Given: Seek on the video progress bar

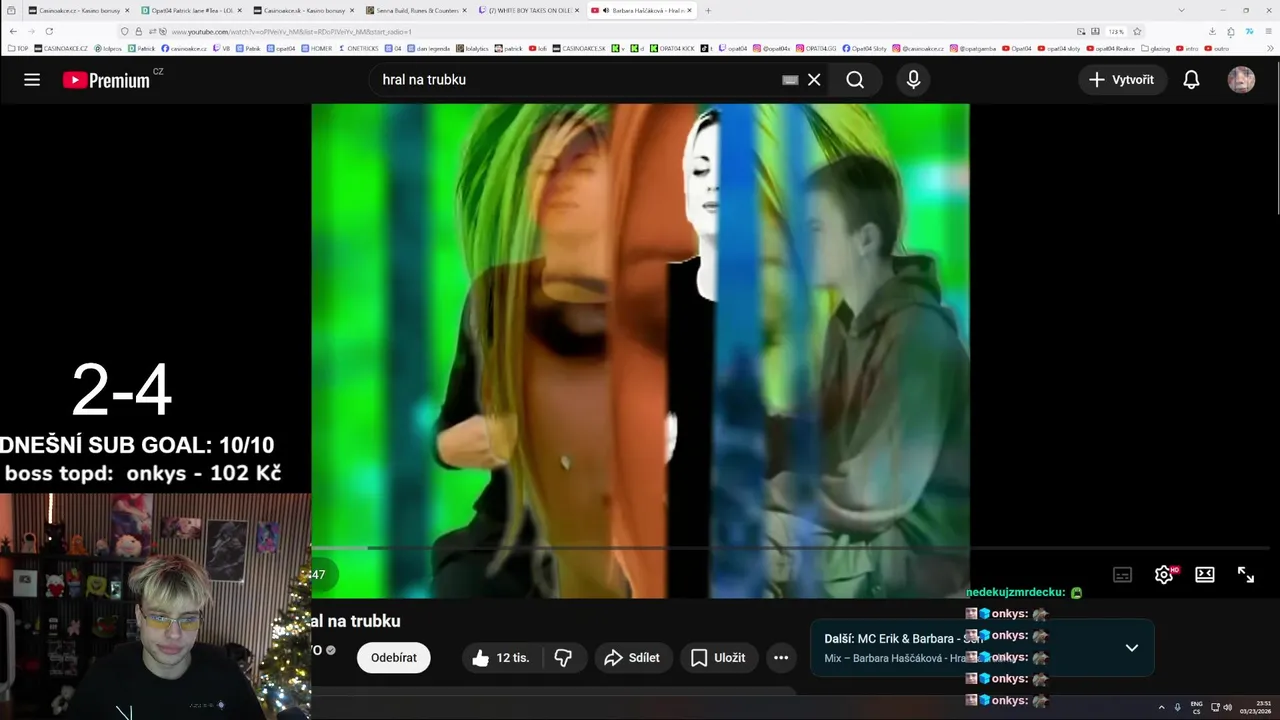Looking at the screenshot, I should [790, 548].
